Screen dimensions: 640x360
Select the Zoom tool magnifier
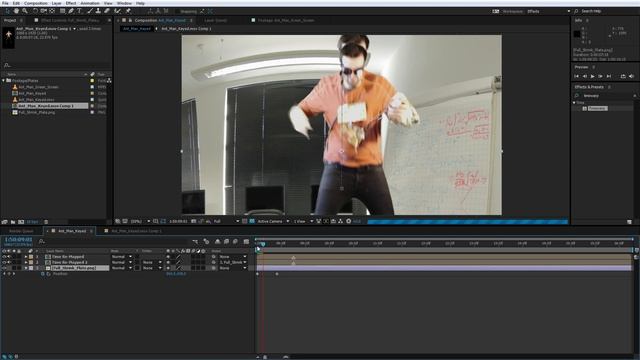25,11
